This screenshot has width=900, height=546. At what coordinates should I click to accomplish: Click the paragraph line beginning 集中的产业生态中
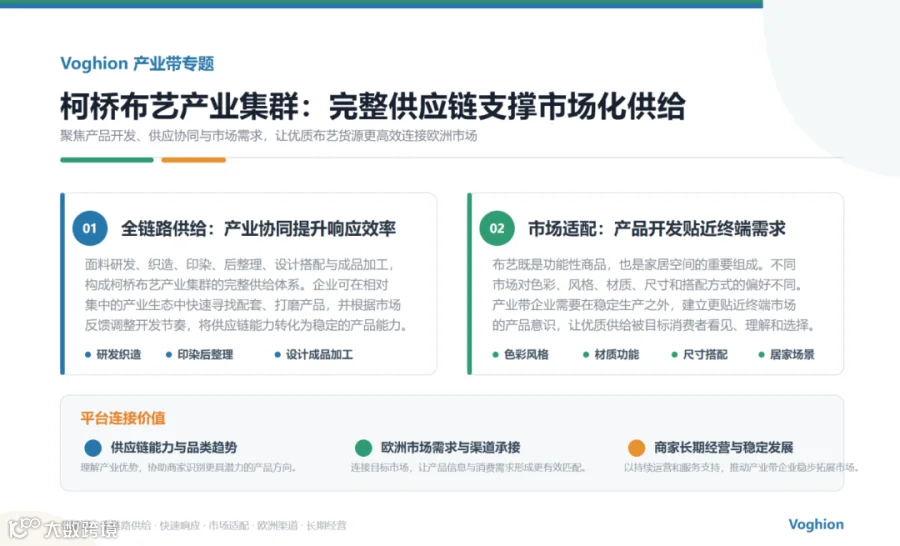click(243, 305)
